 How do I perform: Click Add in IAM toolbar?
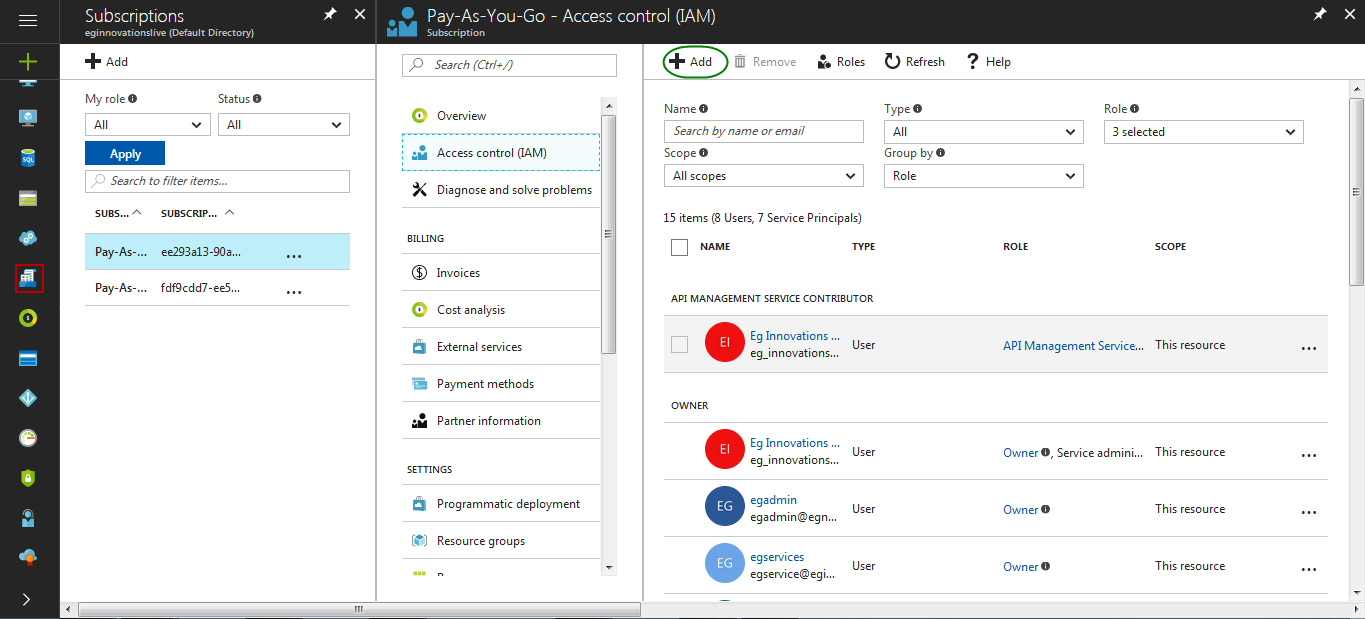pos(692,62)
